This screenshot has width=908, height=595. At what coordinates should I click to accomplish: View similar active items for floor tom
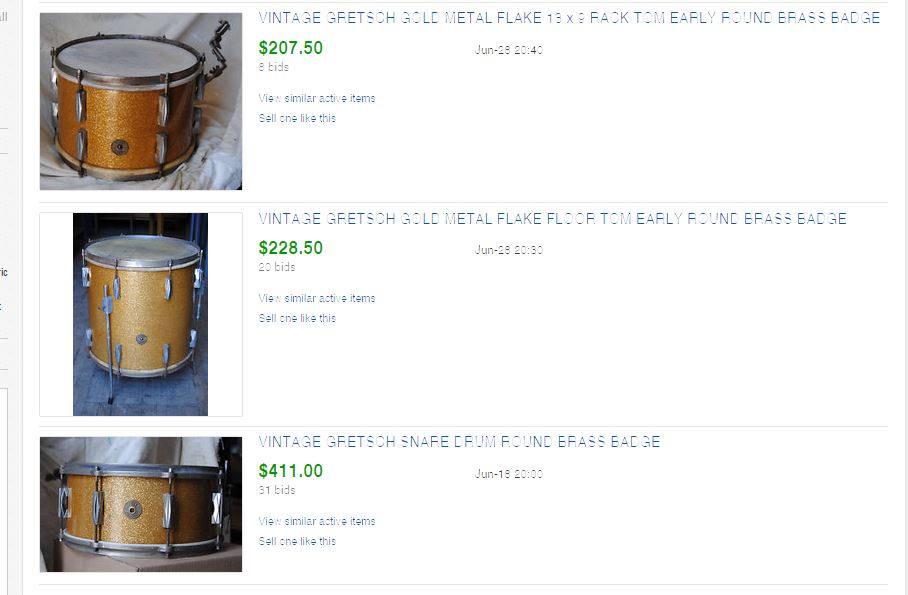(316, 298)
